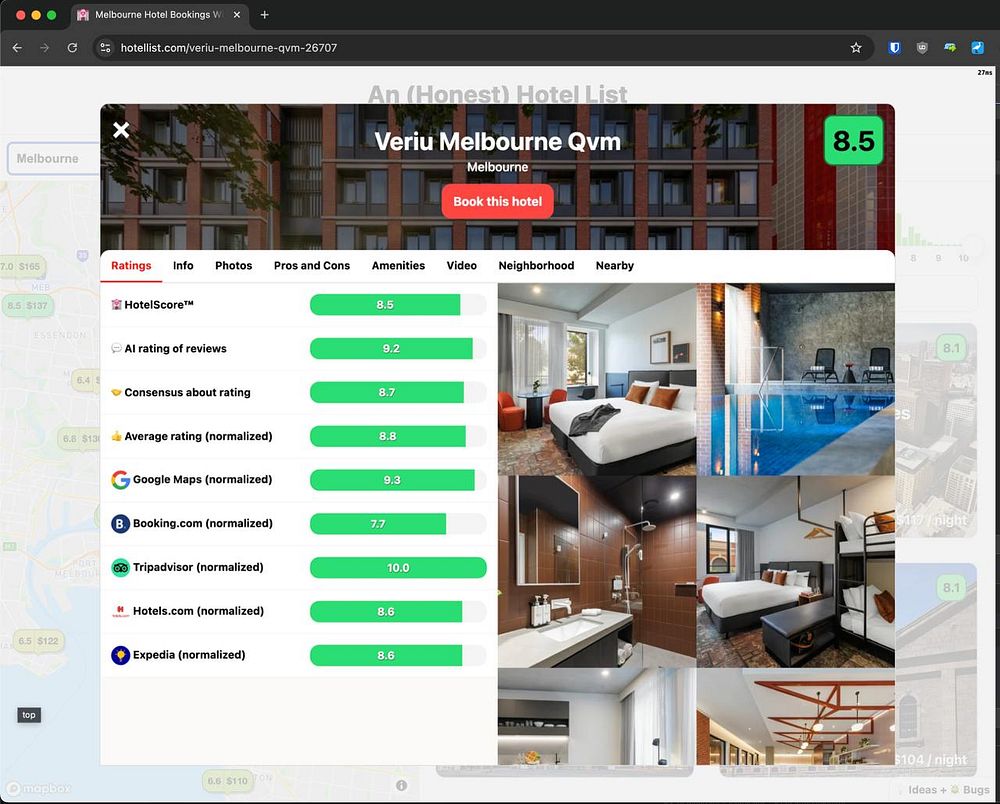The height and width of the screenshot is (804, 1000).
Task: Click the blue arrow extension icon
Action: coord(977,48)
